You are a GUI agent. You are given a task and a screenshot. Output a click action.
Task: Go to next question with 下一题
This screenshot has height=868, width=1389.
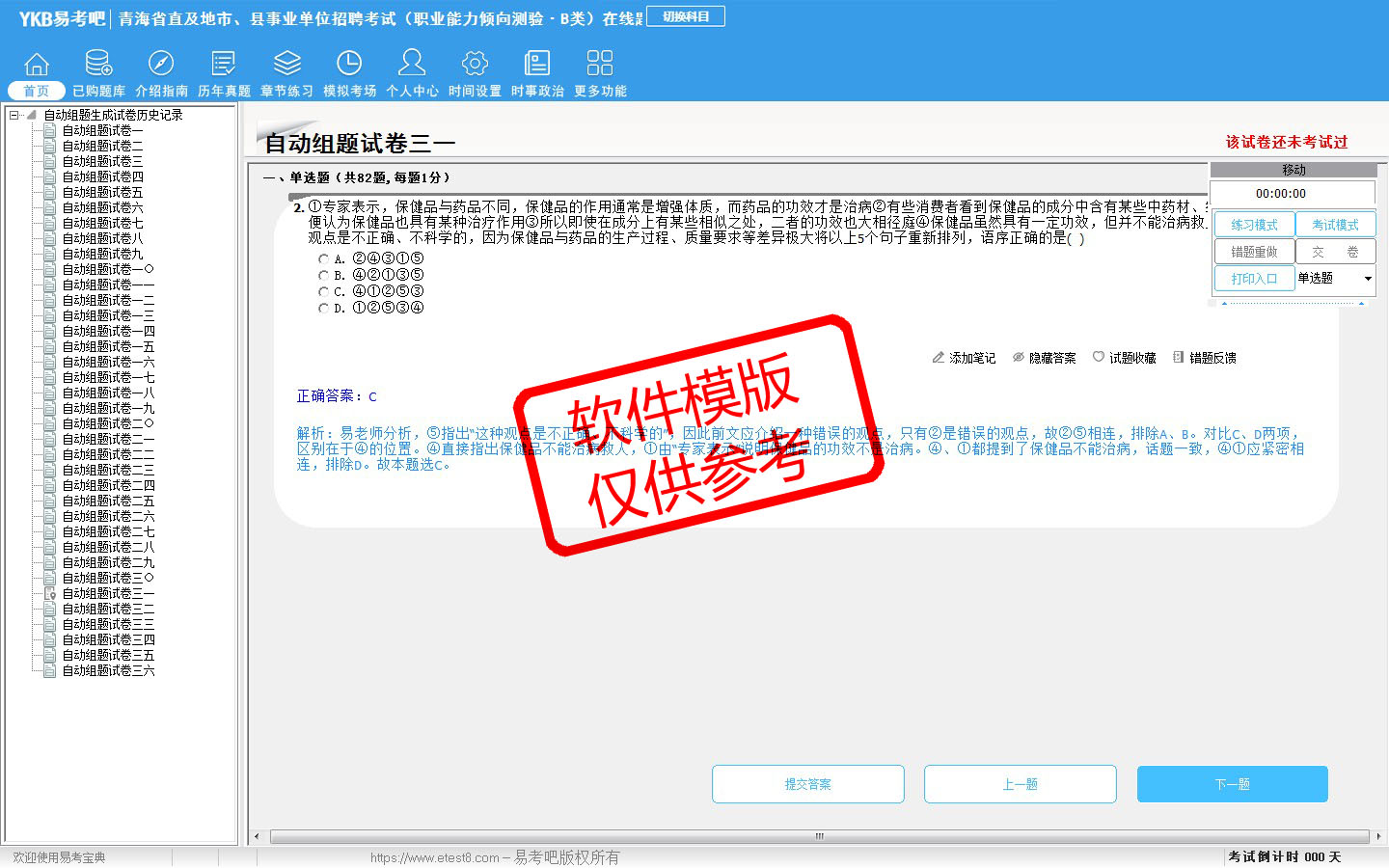coord(1232,784)
